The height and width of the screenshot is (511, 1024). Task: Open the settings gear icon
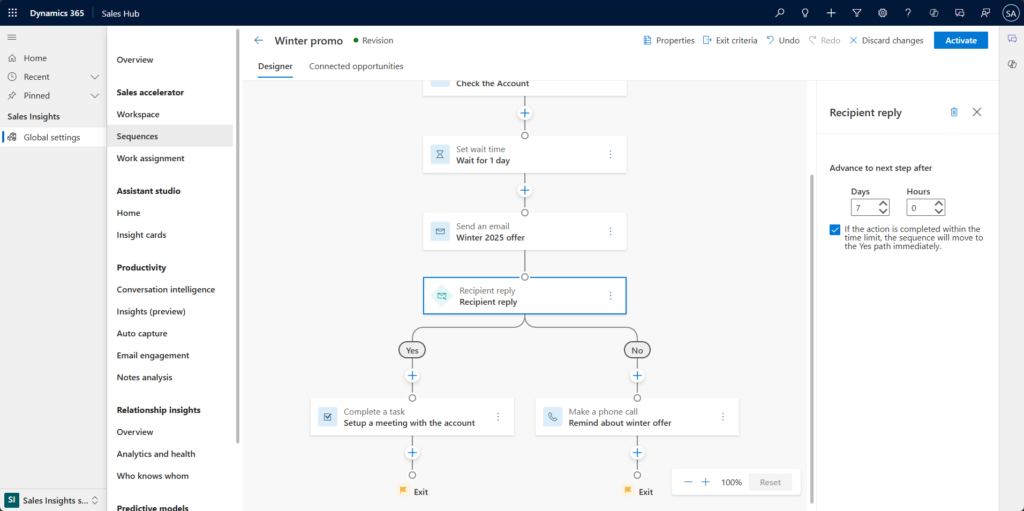(882, 12)
